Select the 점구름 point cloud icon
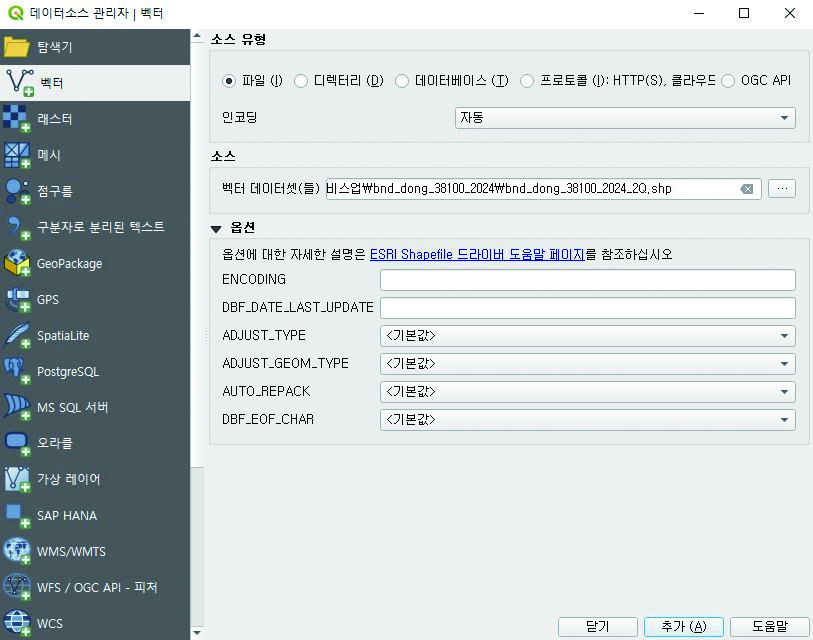 17,191
